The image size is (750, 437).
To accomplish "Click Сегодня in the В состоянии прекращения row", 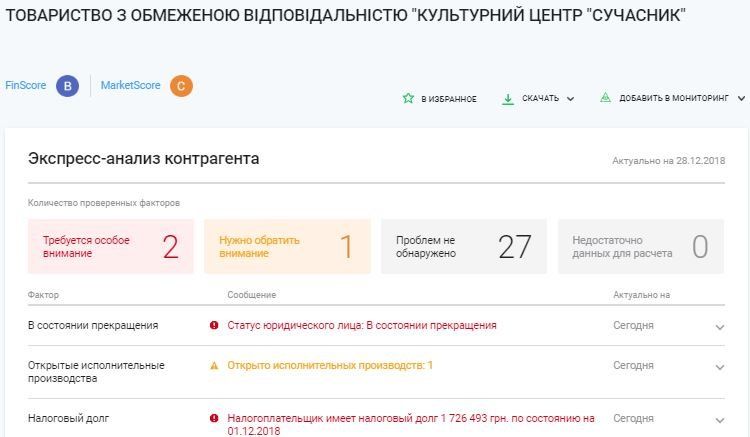I will (x=633, y=326).
